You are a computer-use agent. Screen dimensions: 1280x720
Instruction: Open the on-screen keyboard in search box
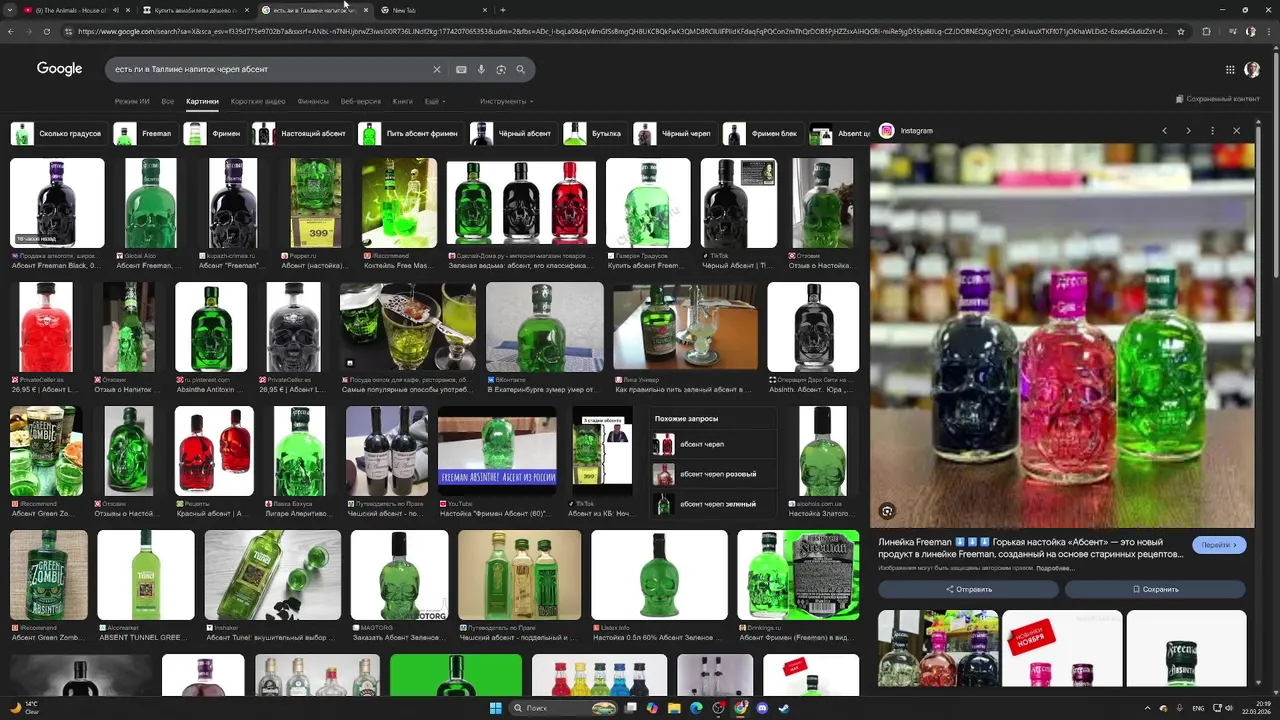pos(461,70)
